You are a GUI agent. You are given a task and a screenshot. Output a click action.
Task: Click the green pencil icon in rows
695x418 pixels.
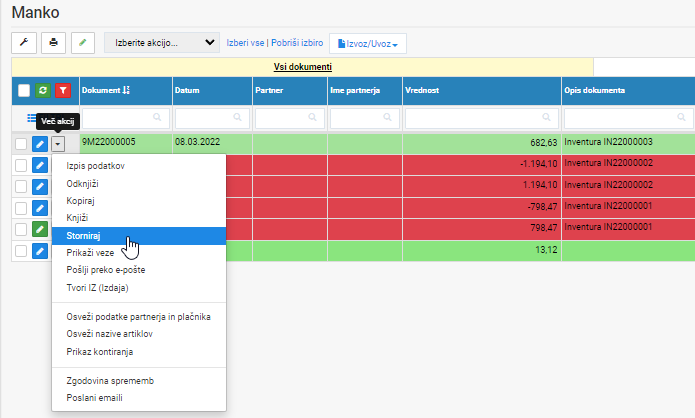(40, 229)
